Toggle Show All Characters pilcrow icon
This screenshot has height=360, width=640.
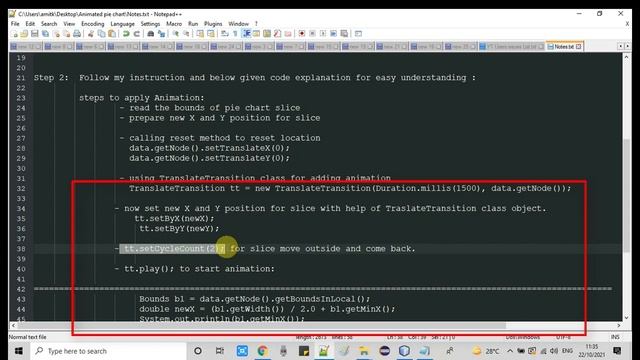[x=236, y=33]
